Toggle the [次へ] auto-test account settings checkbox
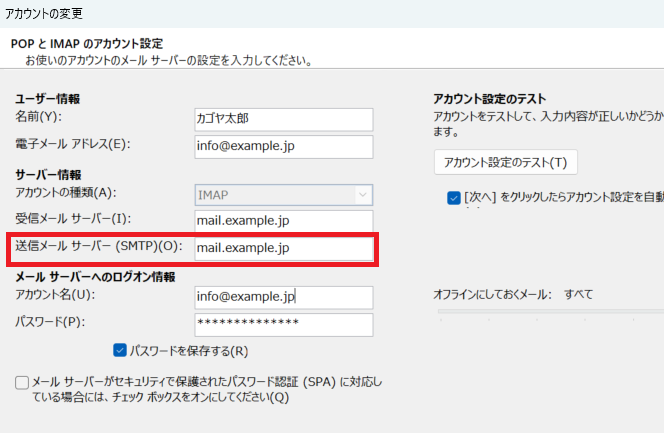 [x=454, y=197]
